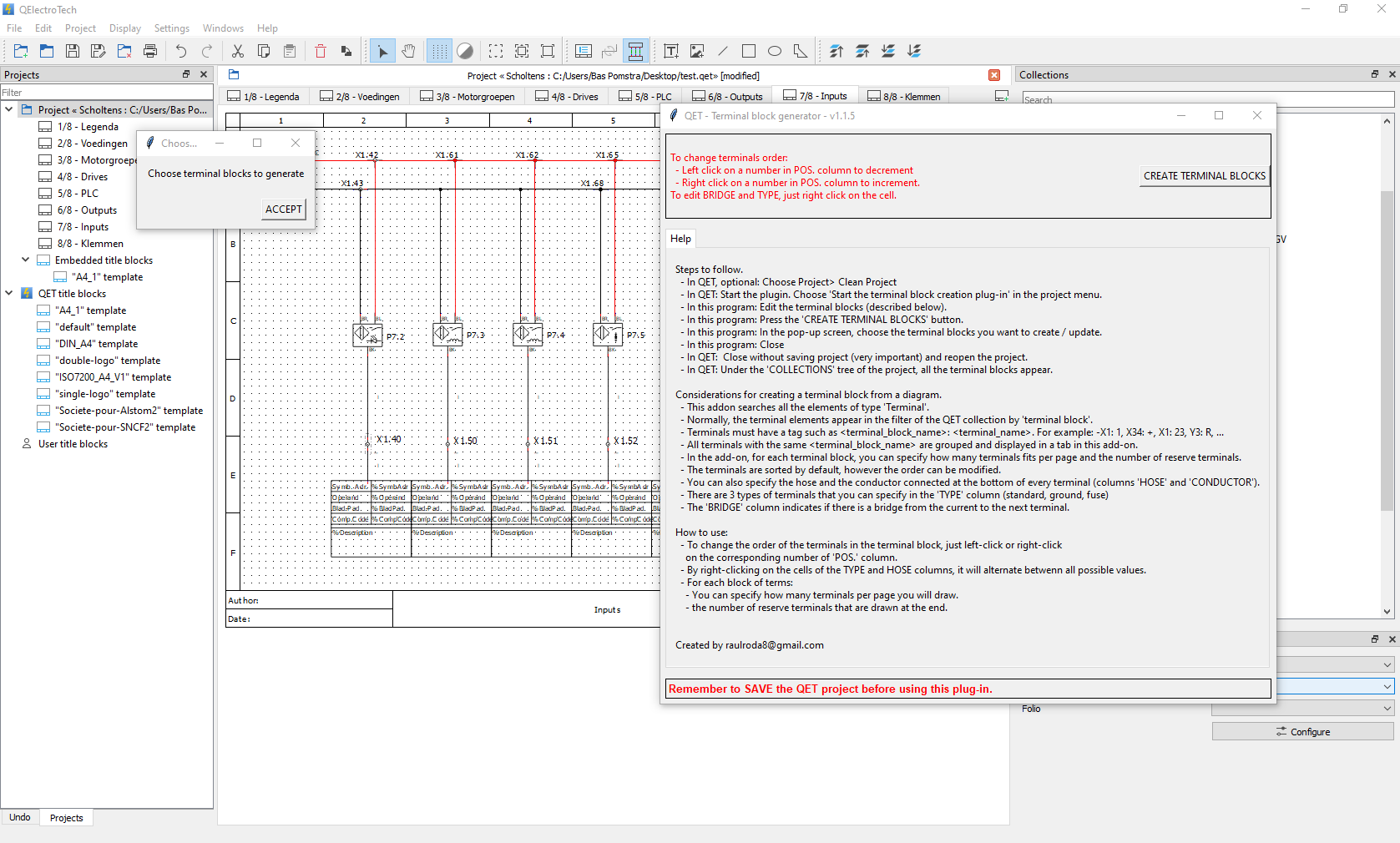The height and width of the screenshot is (843, 1400).
Task: Switch to the 5/8 - PLC tab
Action: tap(644, 97)
